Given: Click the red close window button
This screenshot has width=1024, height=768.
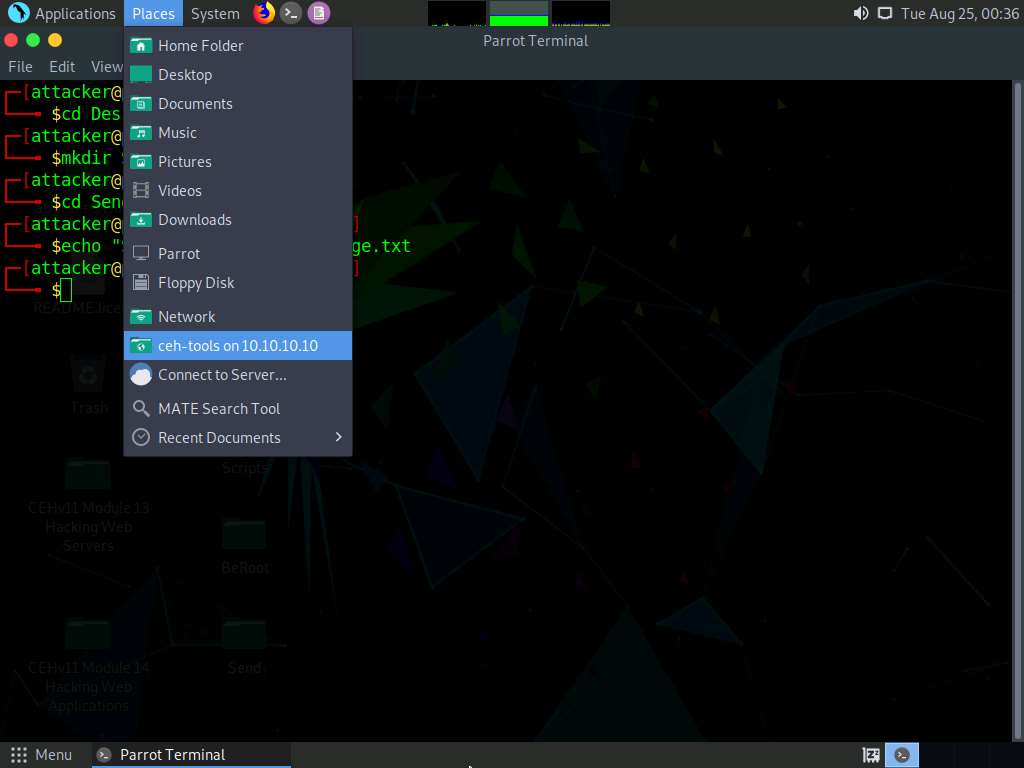Looking at the screenshot, I should tap(11, 40).
